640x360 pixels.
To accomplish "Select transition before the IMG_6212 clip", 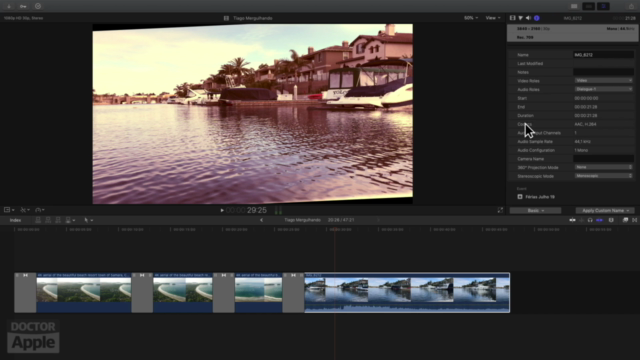I will [x=293, y=293].
